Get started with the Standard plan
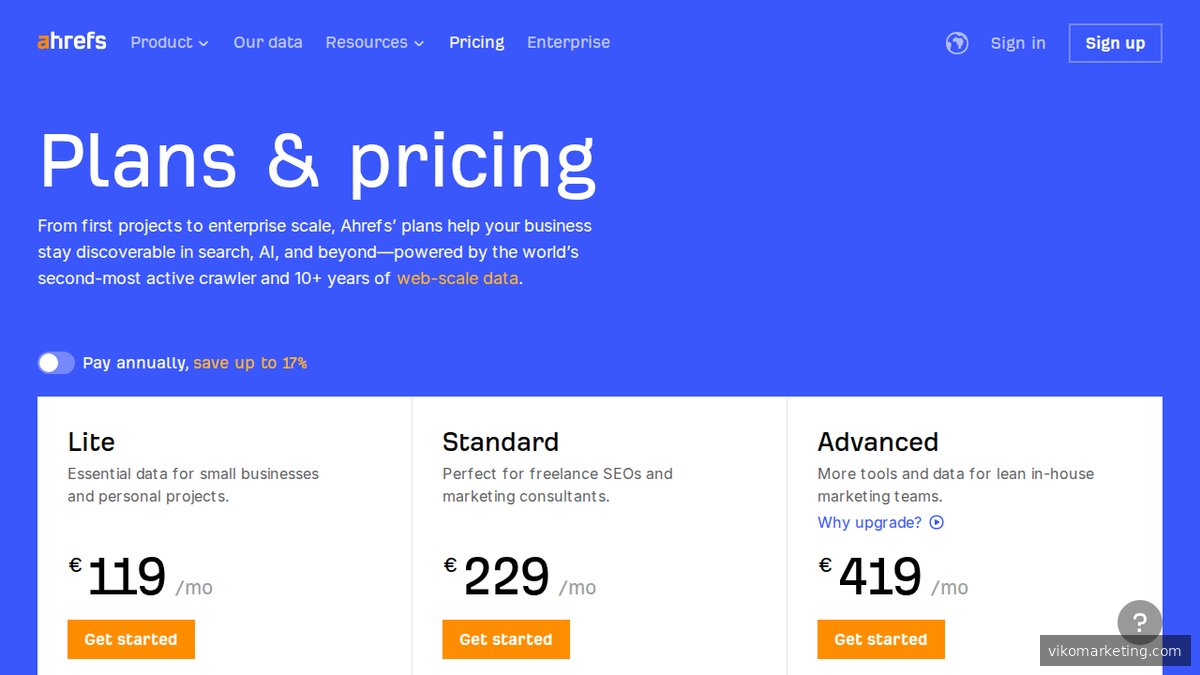 [506, 639]
